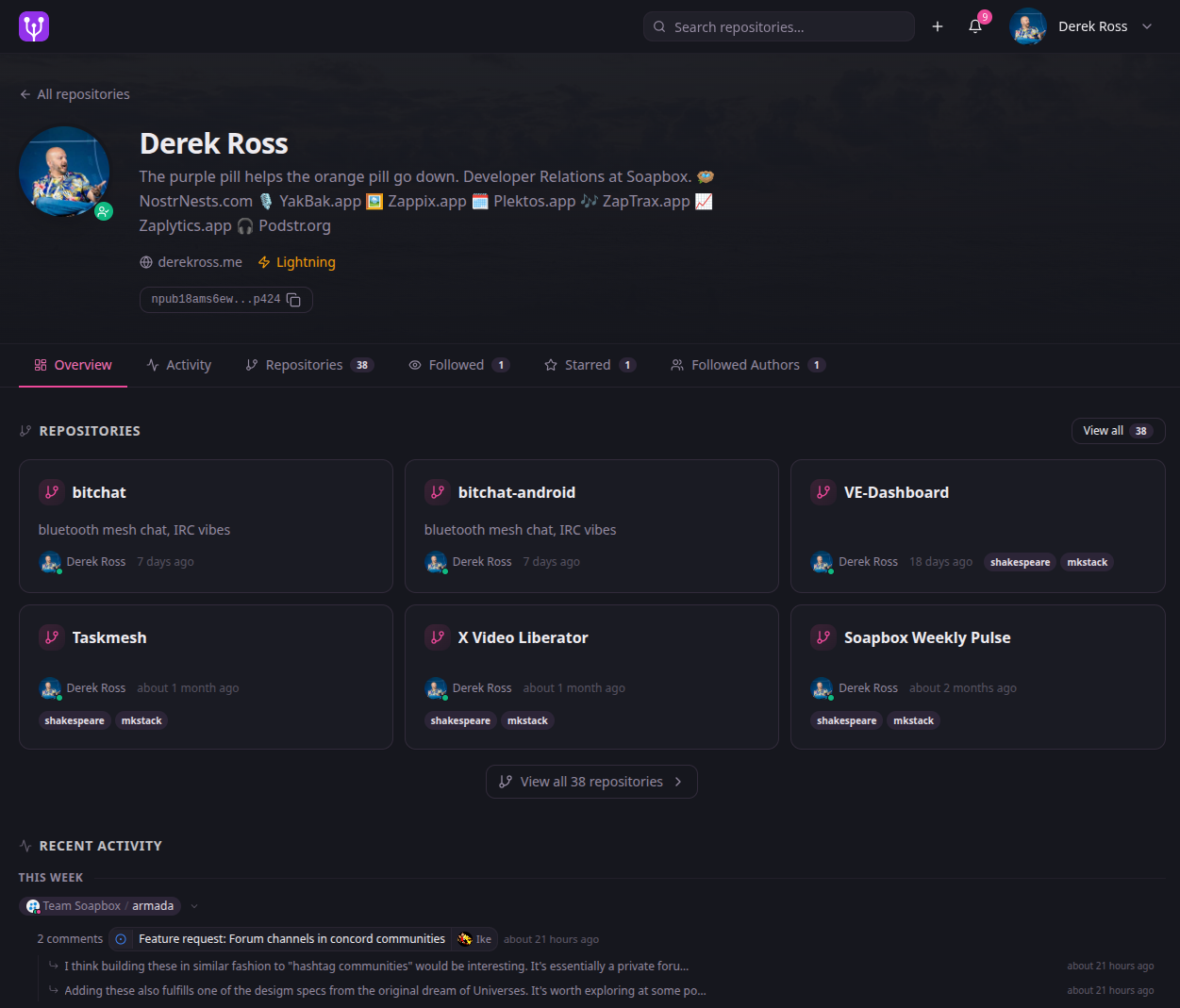The width and height of the screenshot is (1180, 1008).
Task: Click the X Video Liberator branch icon
Action: tap(438, 637)
